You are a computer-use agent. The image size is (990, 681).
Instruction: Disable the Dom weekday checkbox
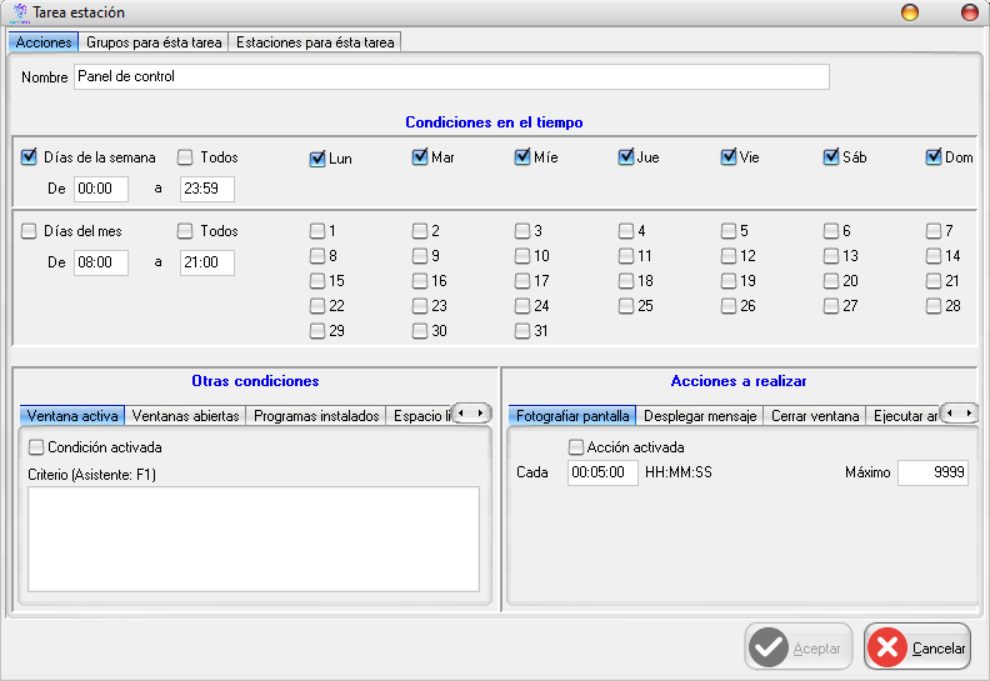[933, 157]
